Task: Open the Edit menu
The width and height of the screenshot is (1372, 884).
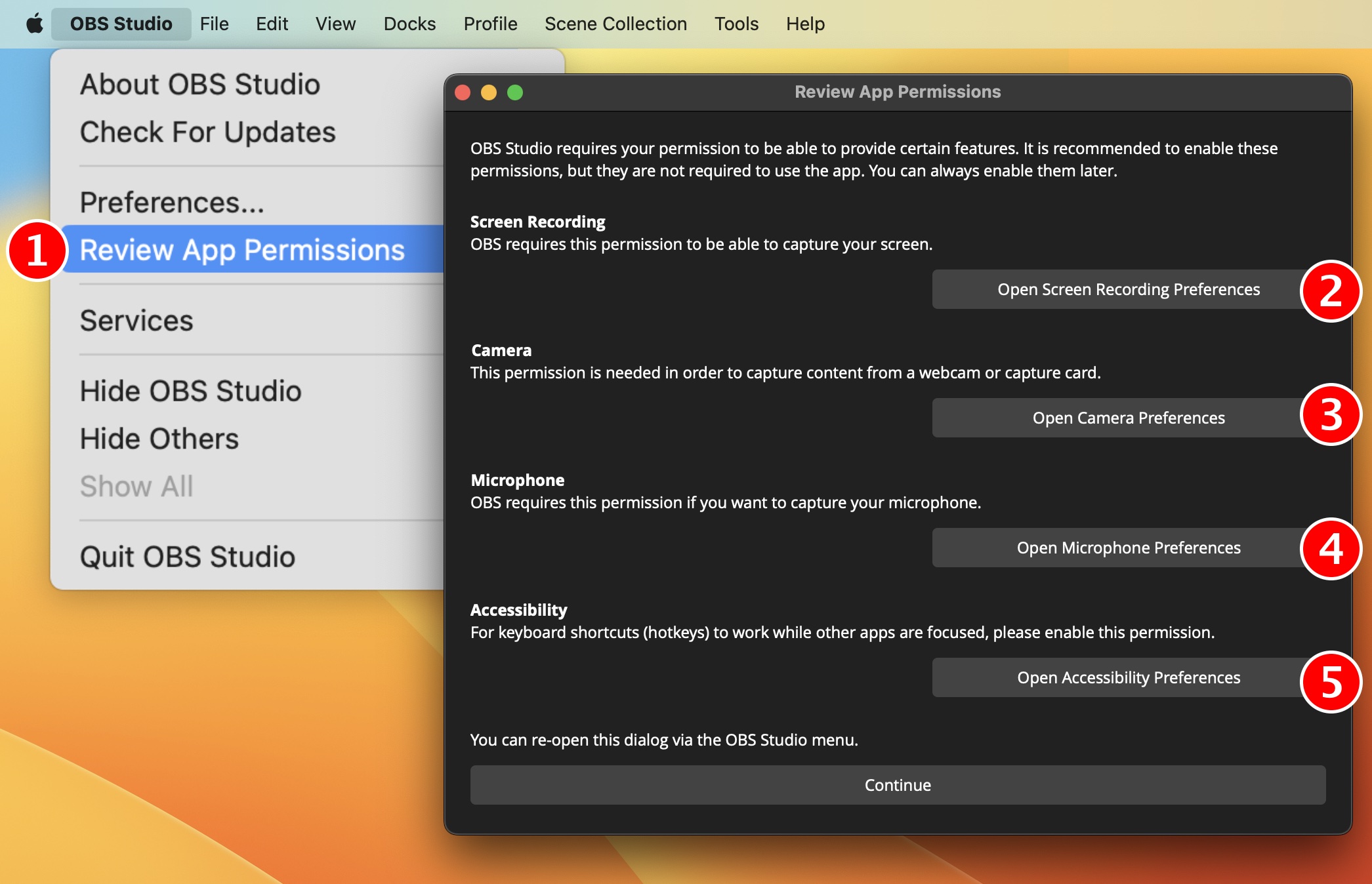Action: coord(272,24)
